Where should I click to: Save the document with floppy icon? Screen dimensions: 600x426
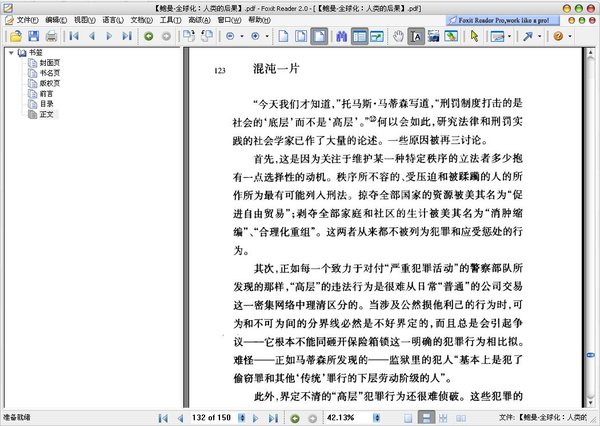pos(33,36)
